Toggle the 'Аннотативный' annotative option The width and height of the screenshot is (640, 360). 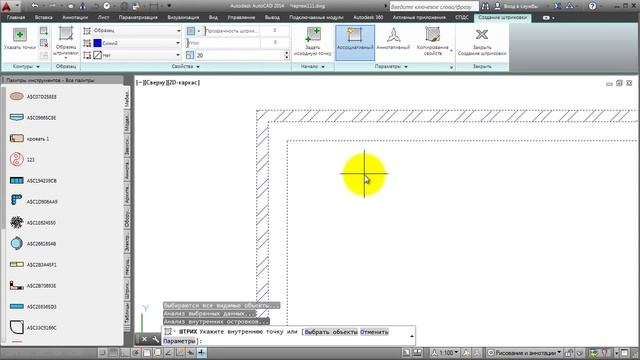(x=393, y=40)
